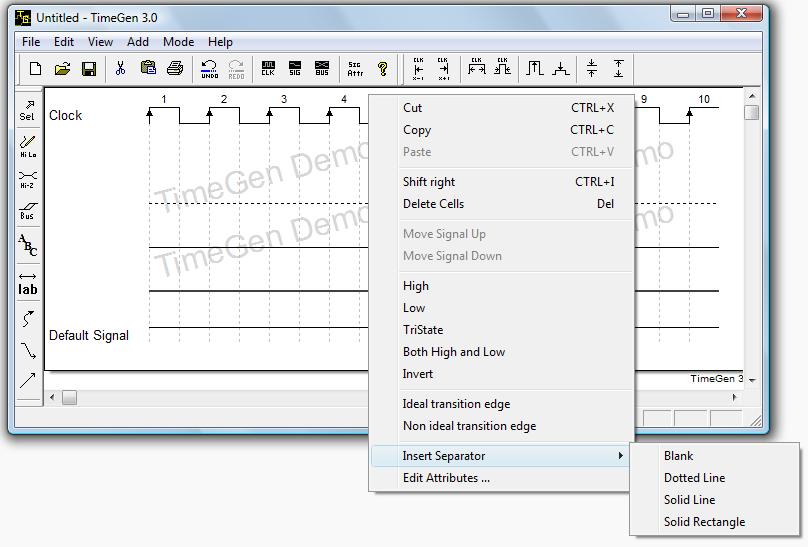Select the Sel pointer tool

27,110
